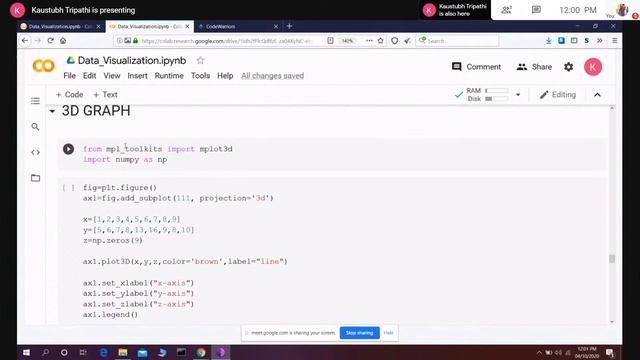The height and width of the screenshot is (360, 640).
Task: Open the table of contents sidebar icon
Action: [36, 101]
